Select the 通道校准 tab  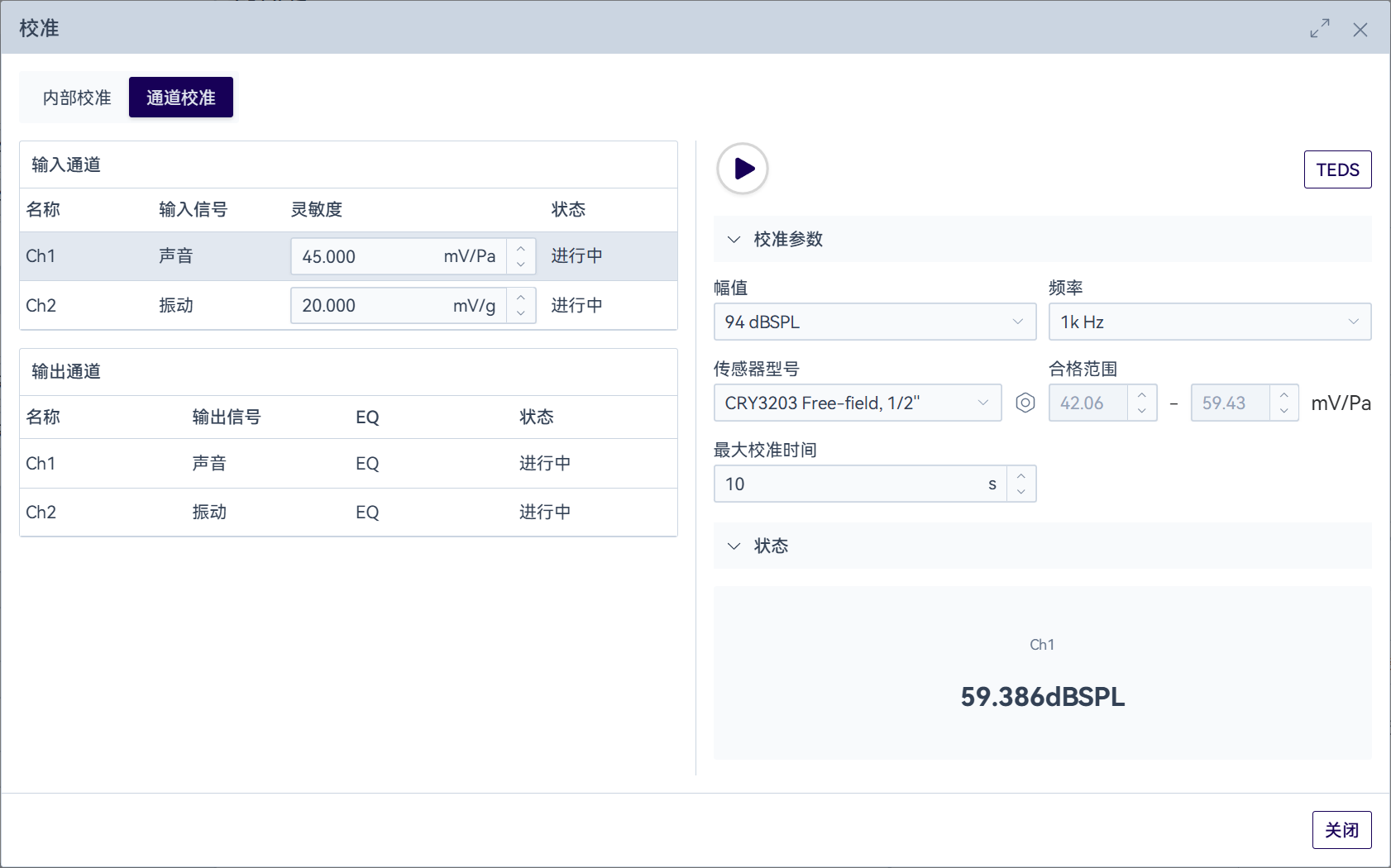pyautogui.click(x=180, y=98)
